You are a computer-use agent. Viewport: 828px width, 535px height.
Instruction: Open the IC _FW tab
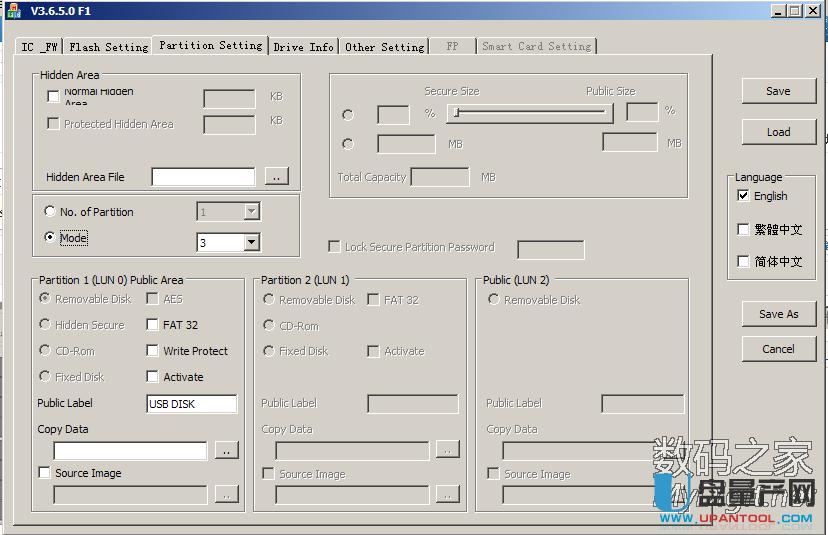tap(40, 47)
